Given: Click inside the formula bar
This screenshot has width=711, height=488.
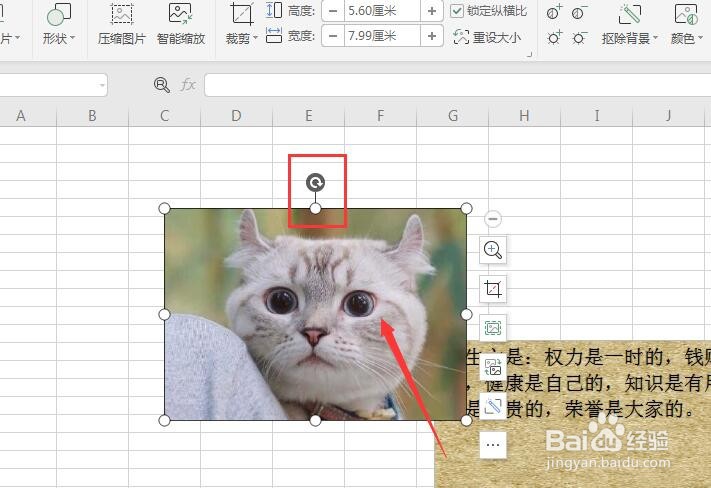Looking at the screenshot, I should point(458,85).
